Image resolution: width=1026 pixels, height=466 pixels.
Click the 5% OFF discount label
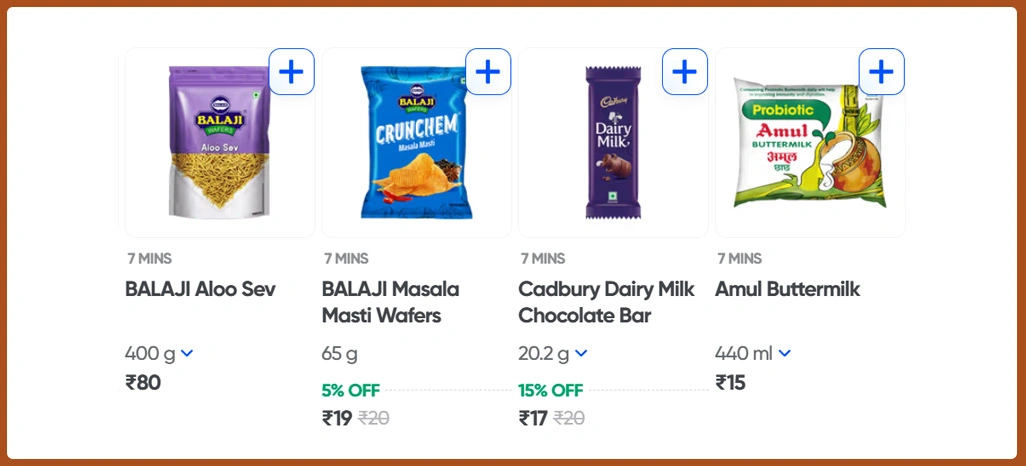[x=351, y=390]
